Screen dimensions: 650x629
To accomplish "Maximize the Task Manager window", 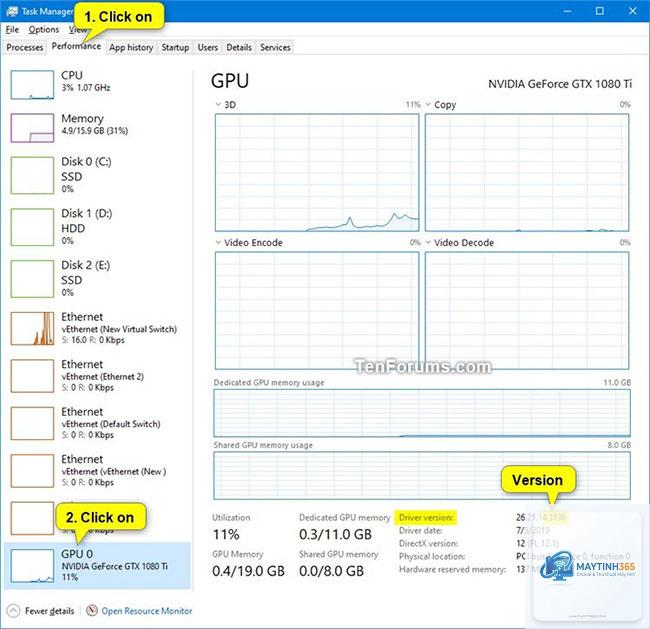I will coord(599,11).
